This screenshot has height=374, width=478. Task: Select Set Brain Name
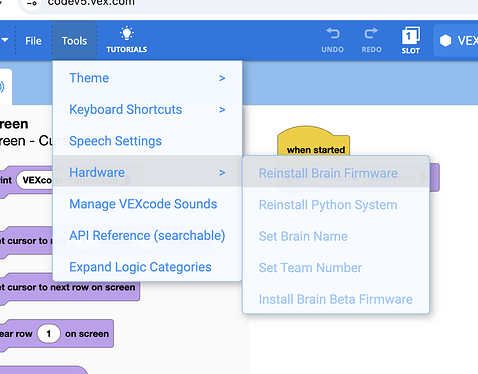coord(336,236)
